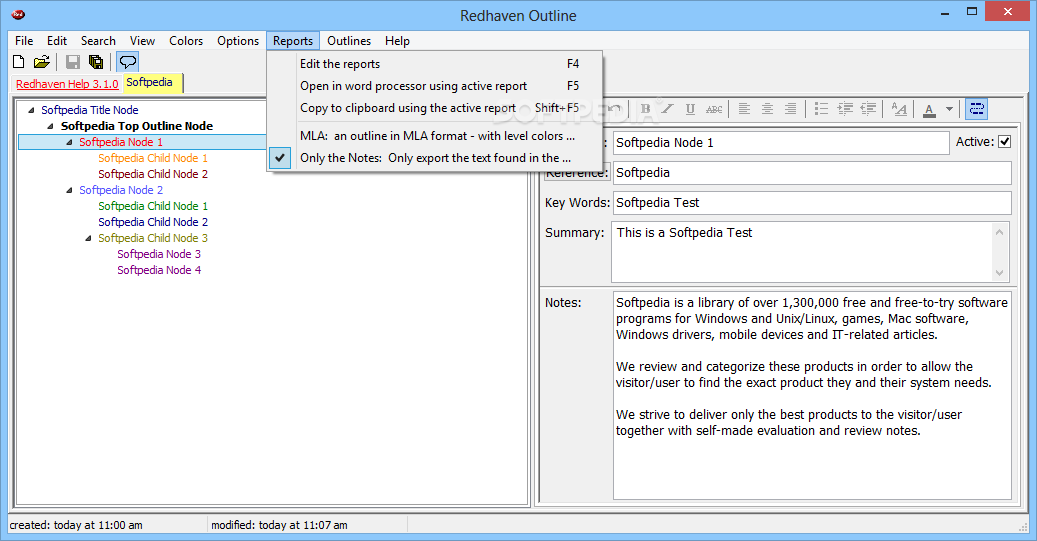The width and height of the screenshot is (1037, 541).
Task: Click the Open folder toolbar icon
Action: 42,62
